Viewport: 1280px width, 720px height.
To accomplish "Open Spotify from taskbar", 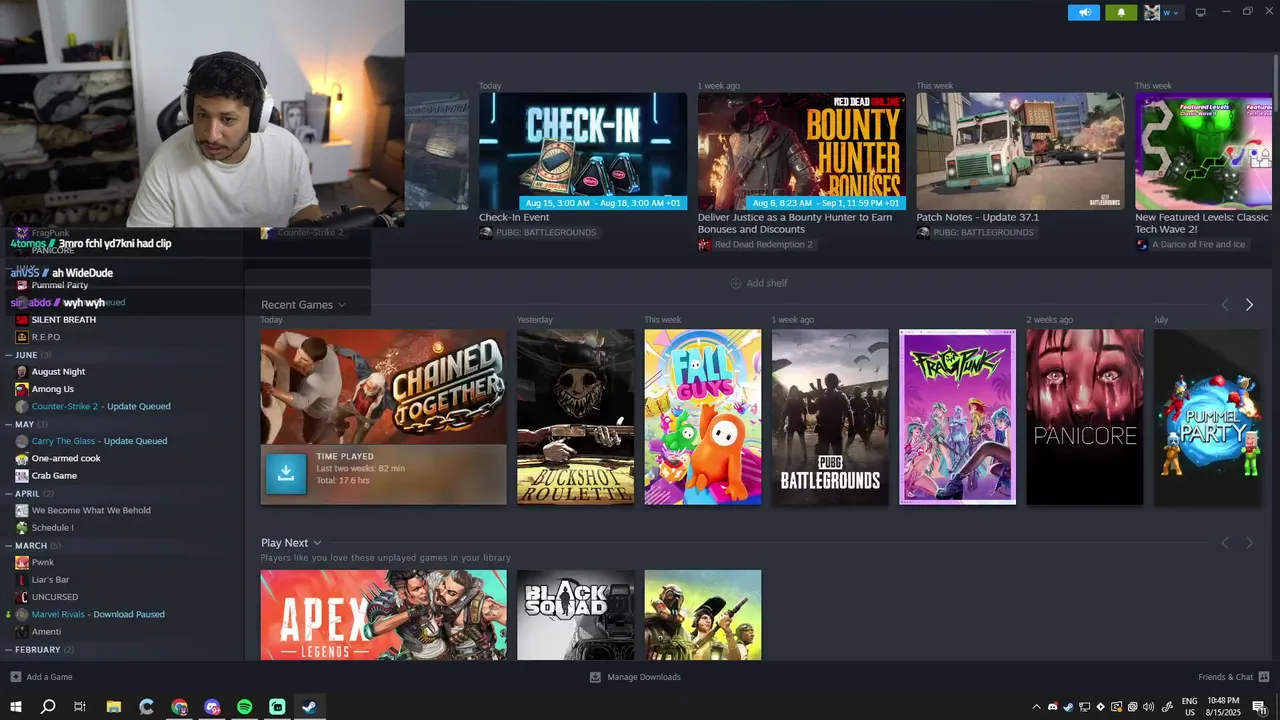I will point(245,707).
